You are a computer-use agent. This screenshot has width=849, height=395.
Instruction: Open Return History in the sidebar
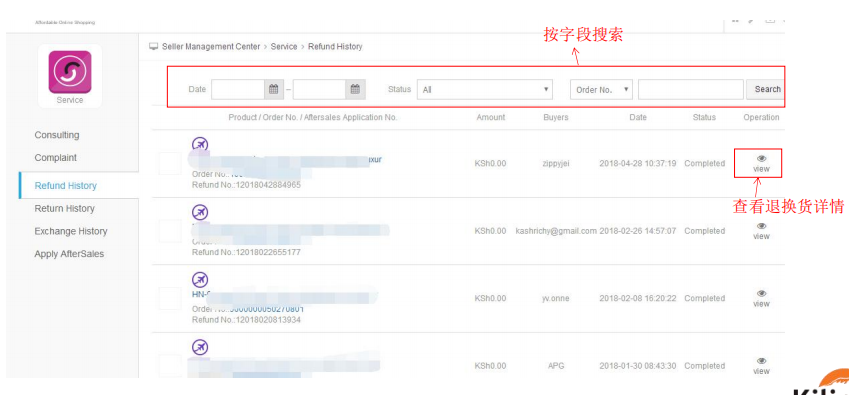[x=64, y=208]
